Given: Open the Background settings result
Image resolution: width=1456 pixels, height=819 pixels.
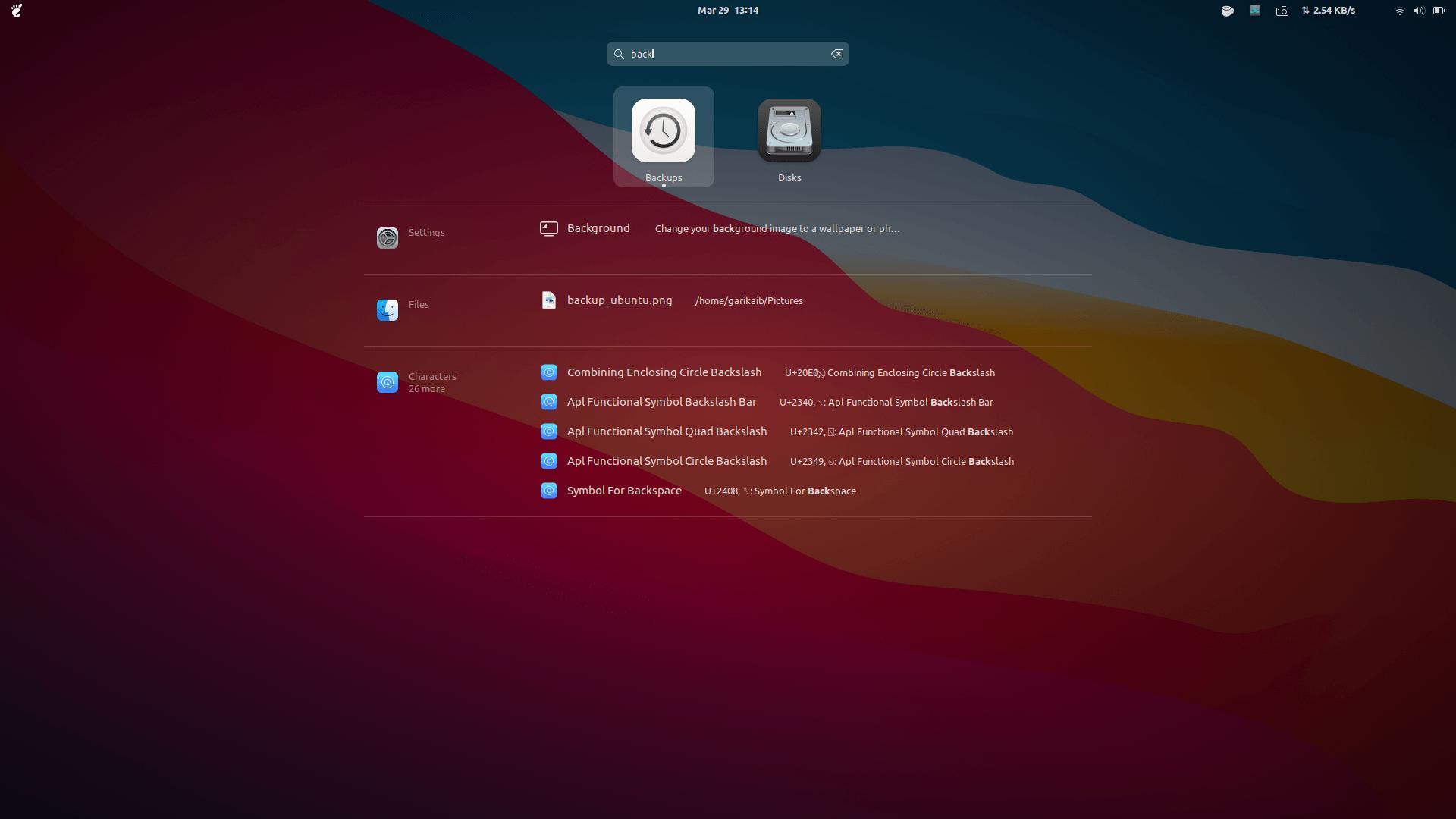Looking at the screenshot, I should [x=598, y=228].
